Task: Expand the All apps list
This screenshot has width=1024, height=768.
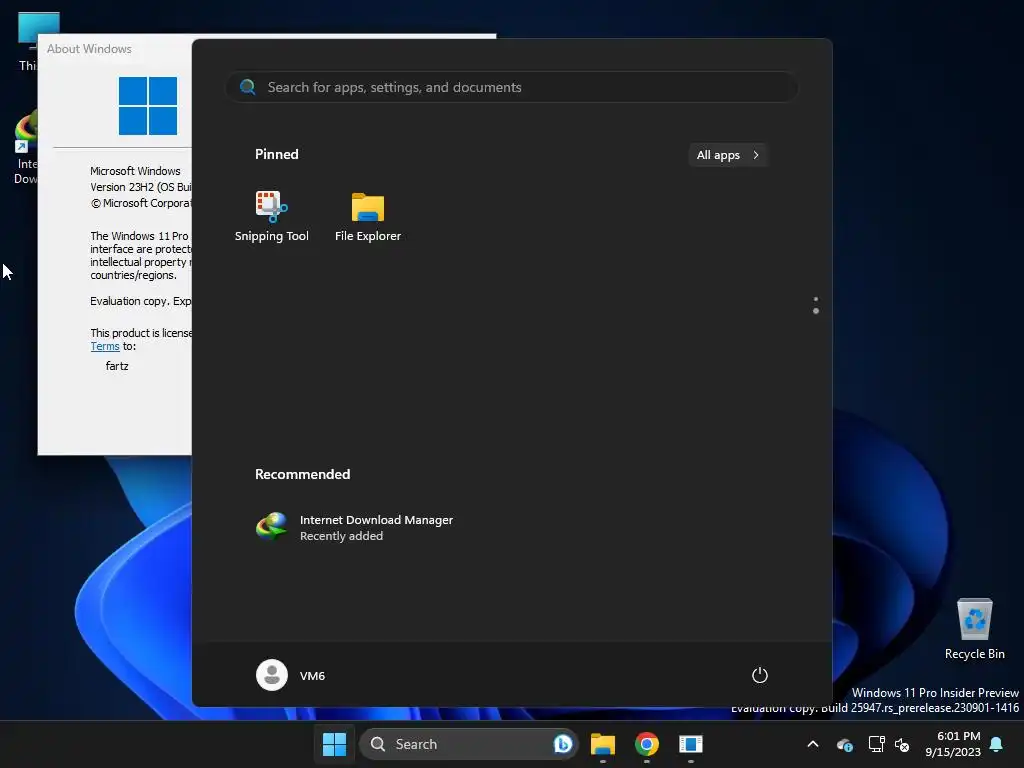Action: (728, 155)
